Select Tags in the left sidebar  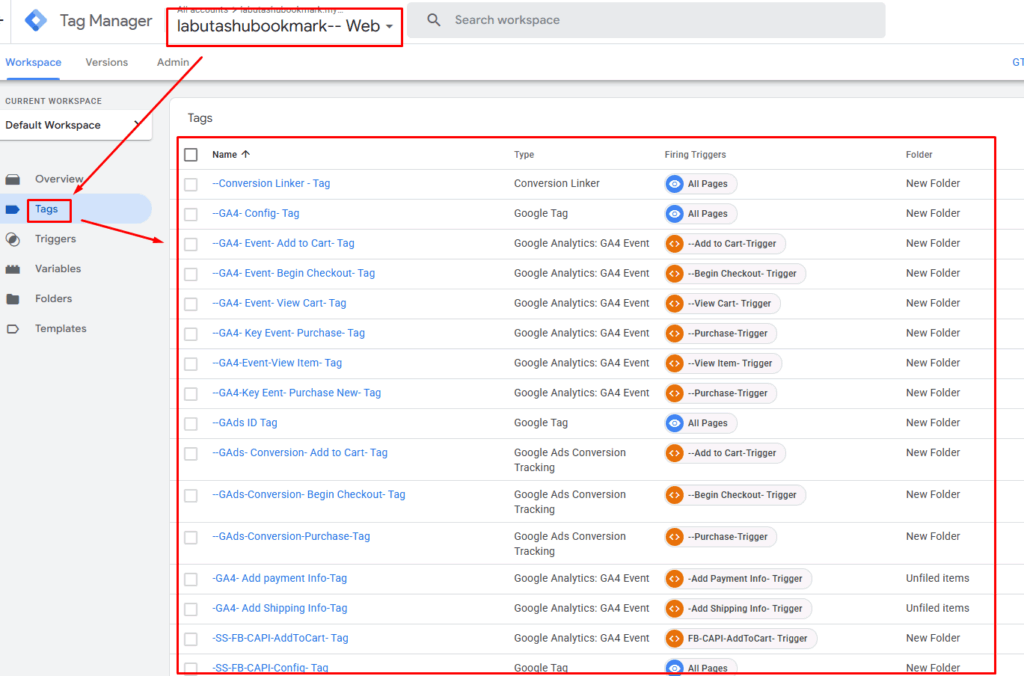coord(47,209)
